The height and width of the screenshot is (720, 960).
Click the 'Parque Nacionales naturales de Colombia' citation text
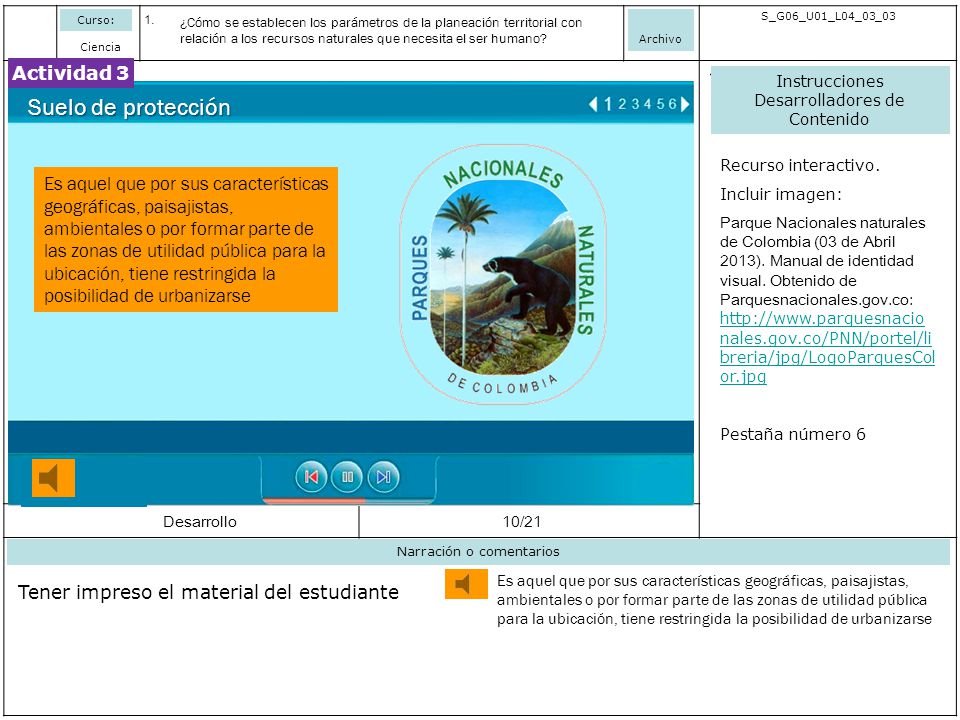pyautogui.click(x=822, y=261)
